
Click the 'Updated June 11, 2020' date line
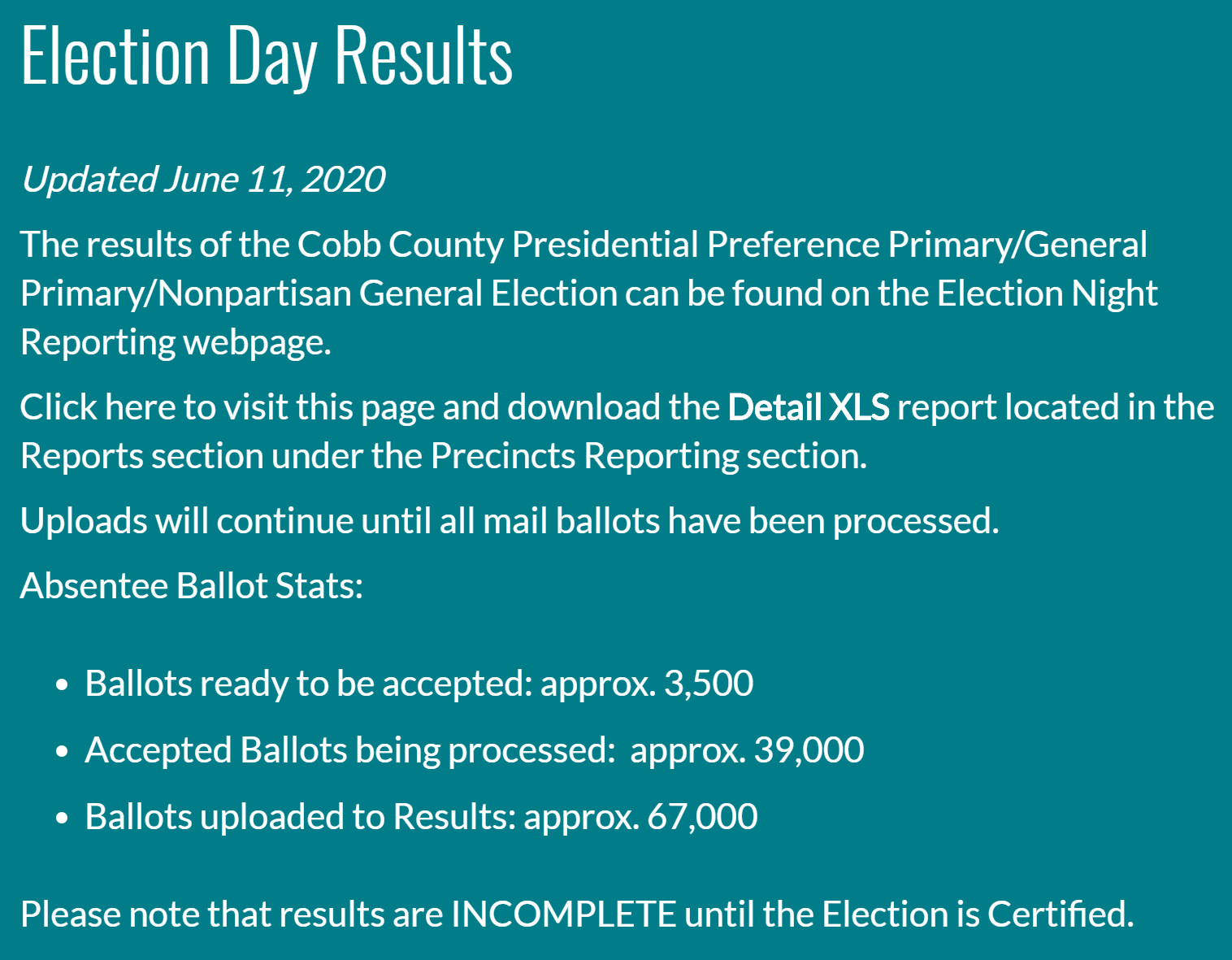point(202,180)
